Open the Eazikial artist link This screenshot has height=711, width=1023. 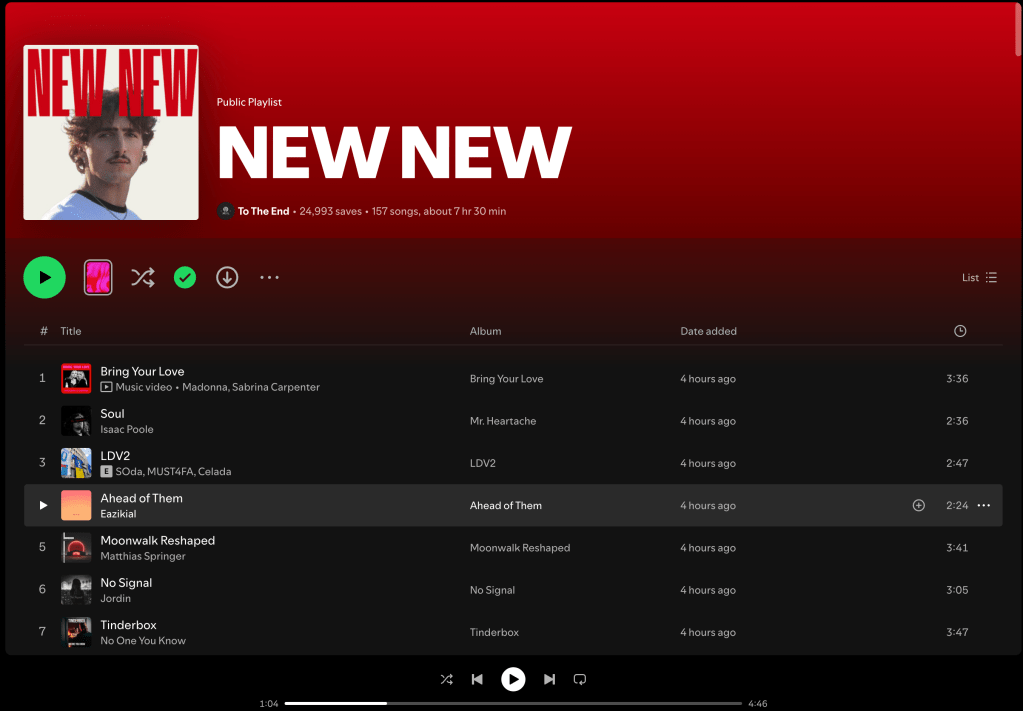(118, 513)
